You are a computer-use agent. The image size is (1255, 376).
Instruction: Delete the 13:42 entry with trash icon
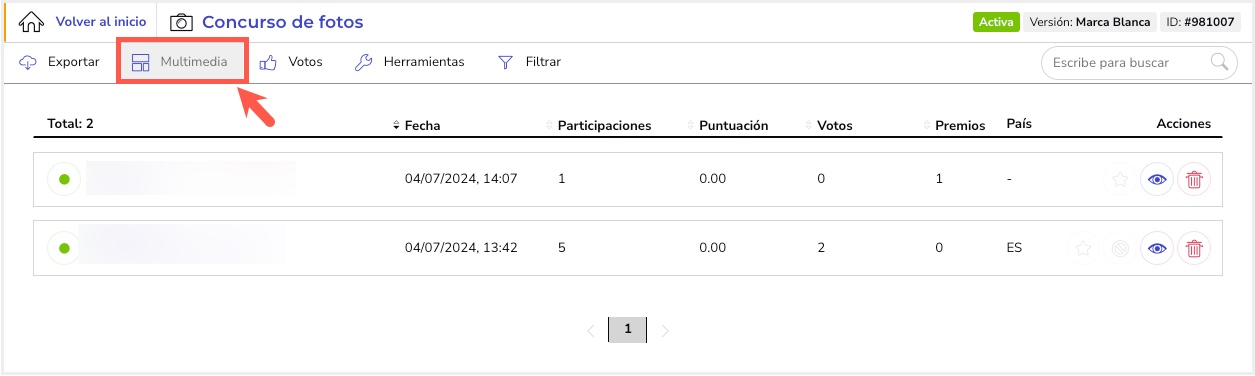click(1194, 248)
